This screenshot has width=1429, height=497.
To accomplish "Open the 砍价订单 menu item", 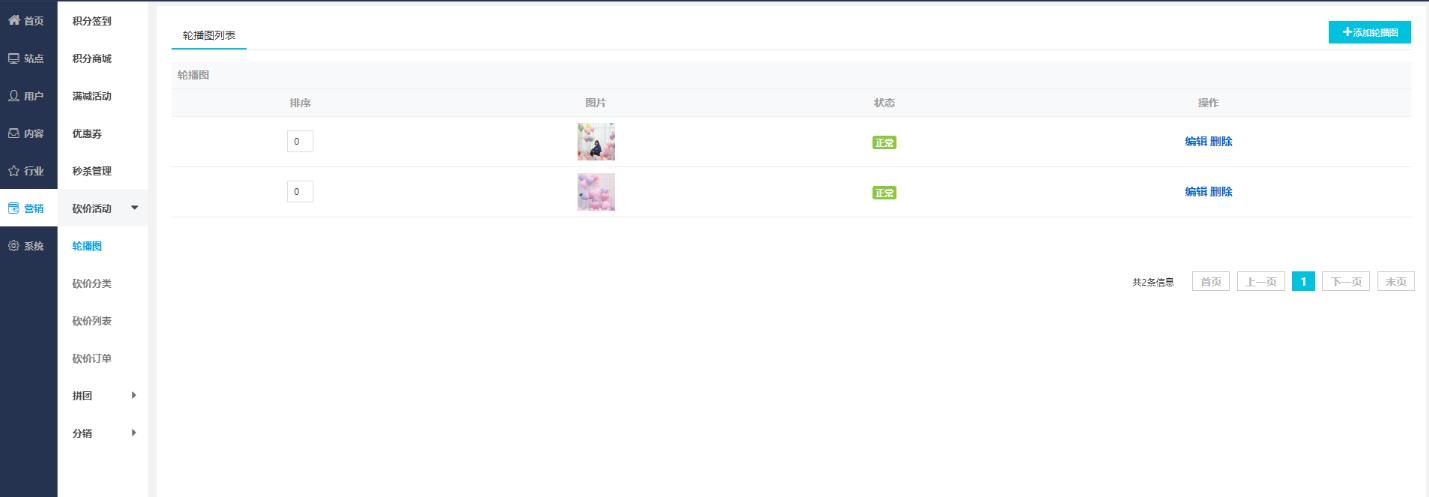I will pyautogui.click(x=92, y=359).
